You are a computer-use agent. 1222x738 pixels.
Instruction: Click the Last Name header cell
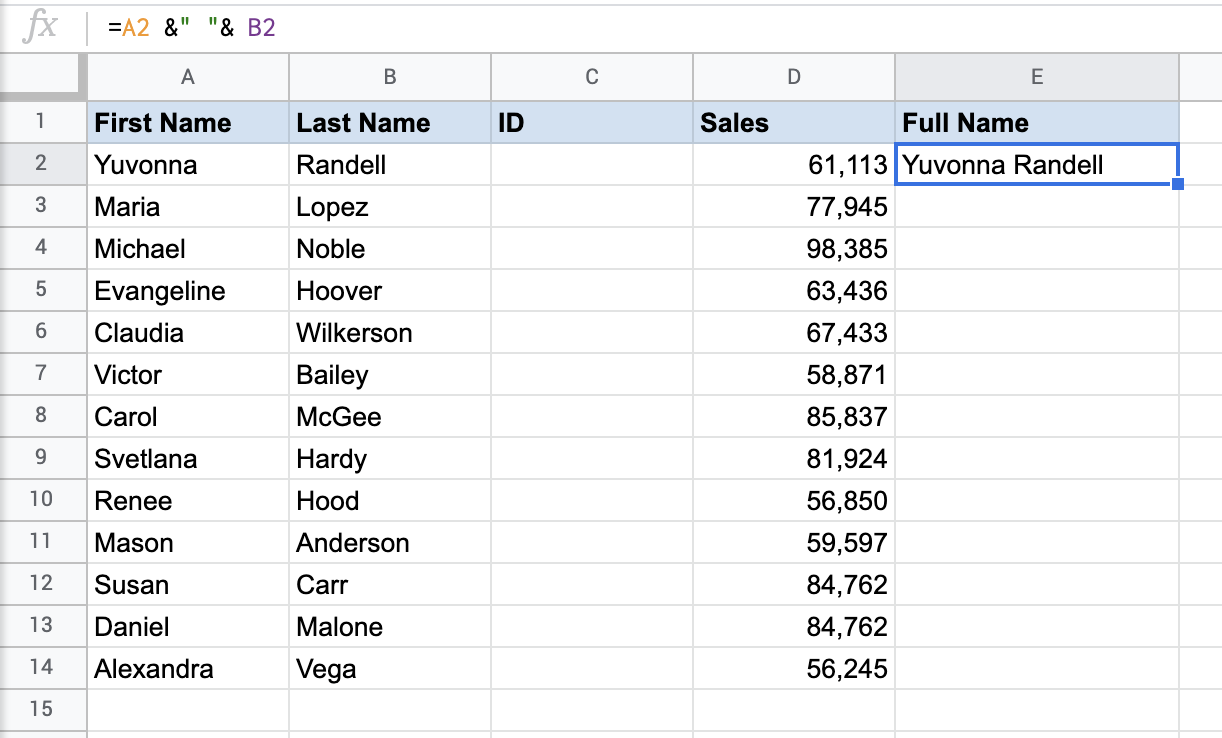click(390, 122)
